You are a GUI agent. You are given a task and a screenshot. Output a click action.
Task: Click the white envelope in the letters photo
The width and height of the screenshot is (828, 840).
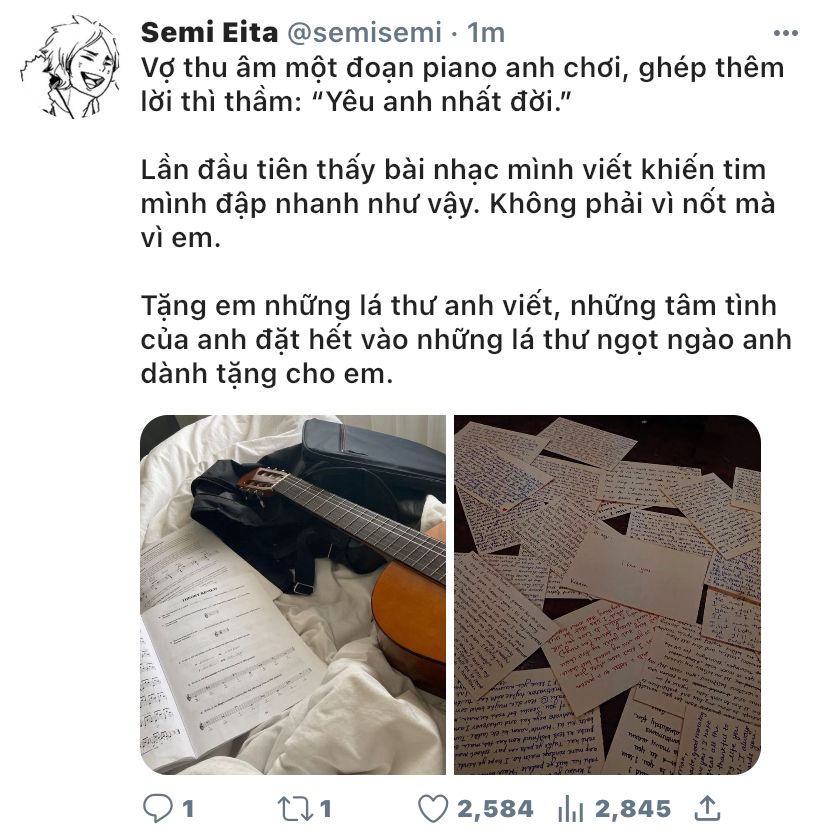[636, 576]
